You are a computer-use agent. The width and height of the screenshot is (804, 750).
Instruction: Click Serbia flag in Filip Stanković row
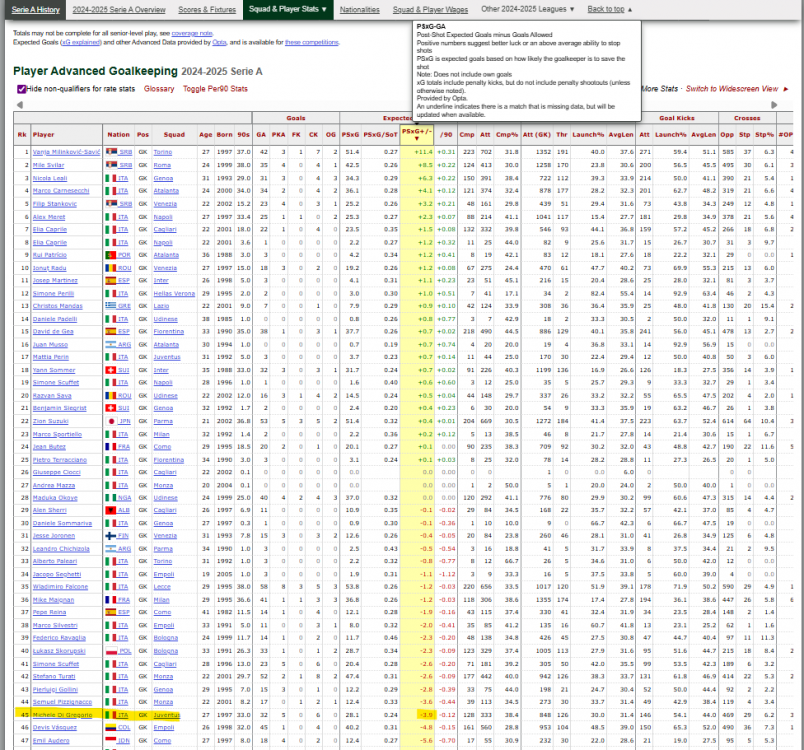tap(111, 204)
